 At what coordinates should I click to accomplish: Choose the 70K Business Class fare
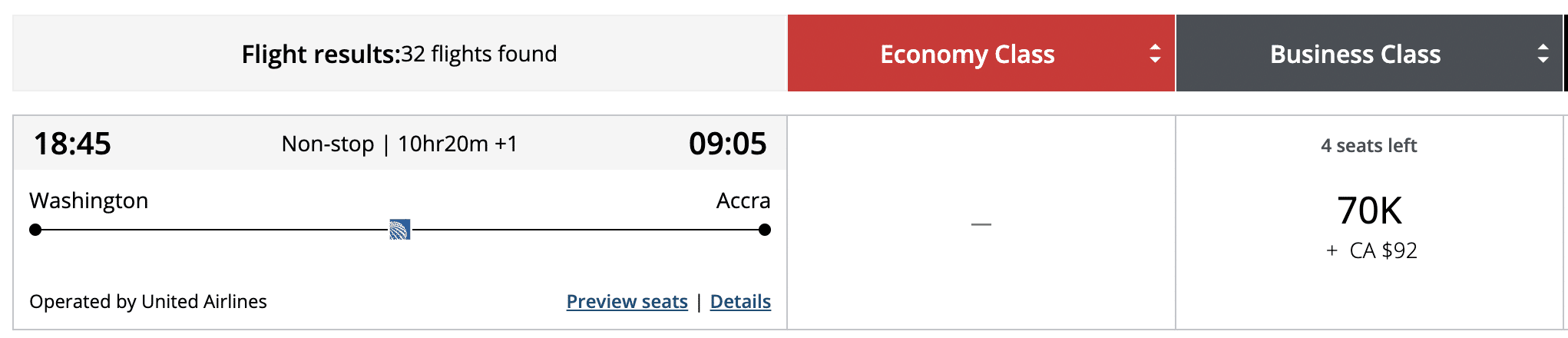pyautogui.click(x=1369, y=211)
